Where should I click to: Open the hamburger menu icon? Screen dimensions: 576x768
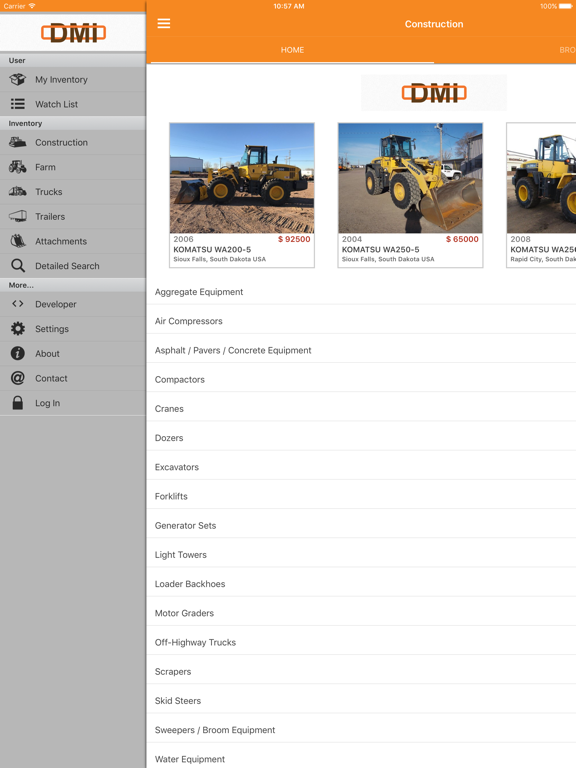click(164, 24)
